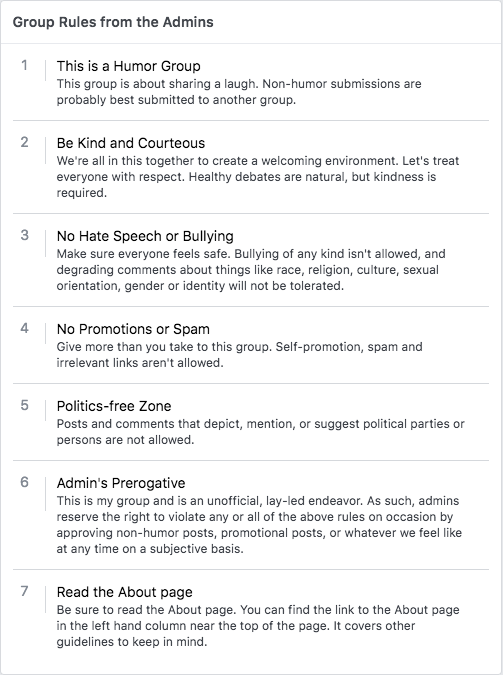This screenshot has width=503, height=675.
Task: Click text about link to About page
Action: [258, 626]
